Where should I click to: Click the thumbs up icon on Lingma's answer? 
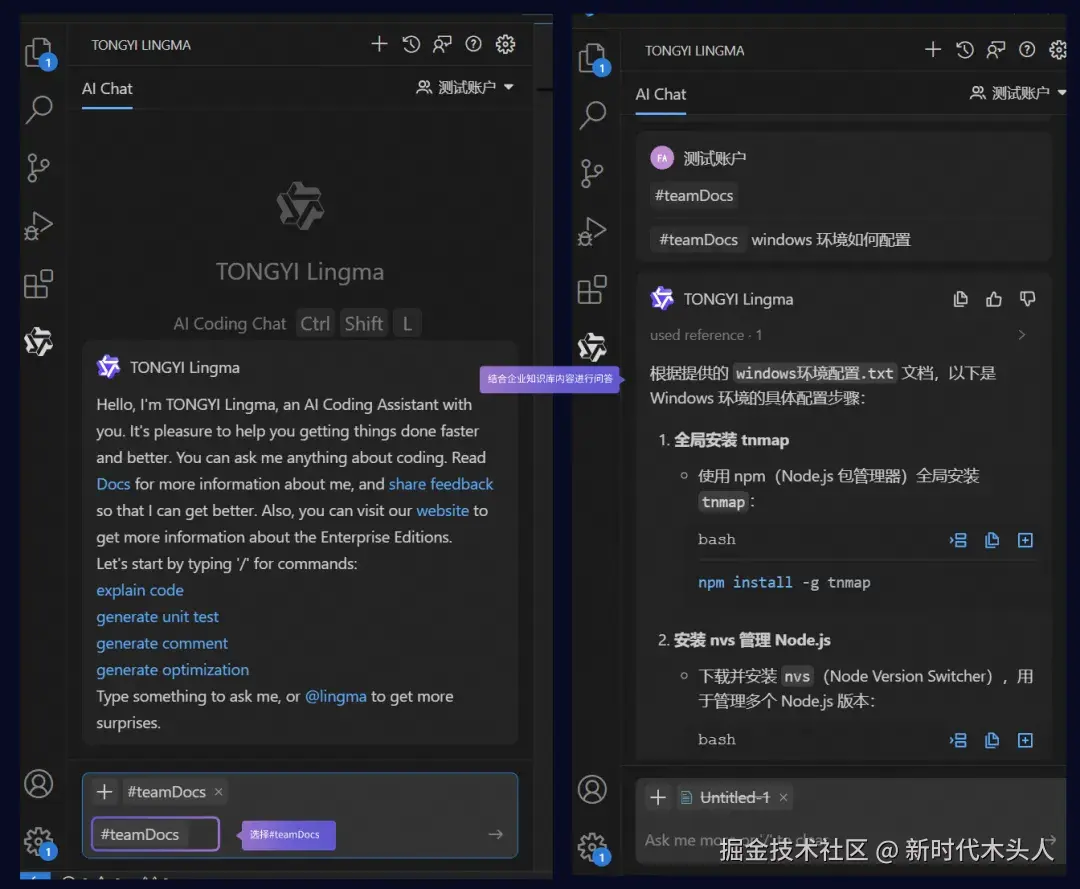pos(993,299)
